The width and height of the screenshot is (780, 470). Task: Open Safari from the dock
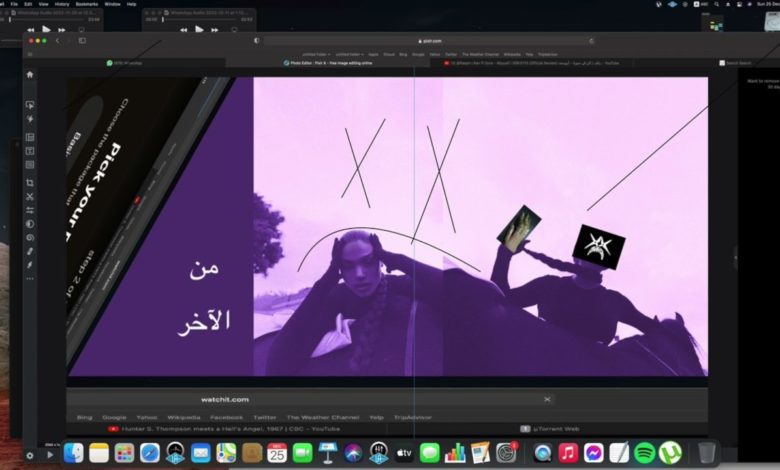pos(150,453)
